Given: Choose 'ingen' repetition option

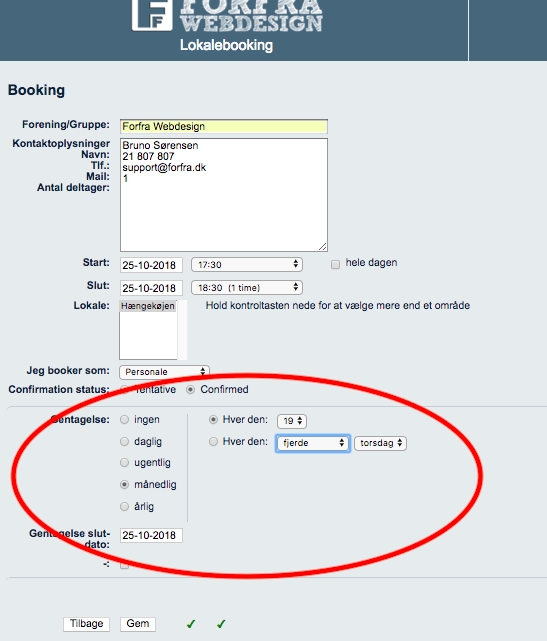Looking at the screenshot, I should coord(124,419).
